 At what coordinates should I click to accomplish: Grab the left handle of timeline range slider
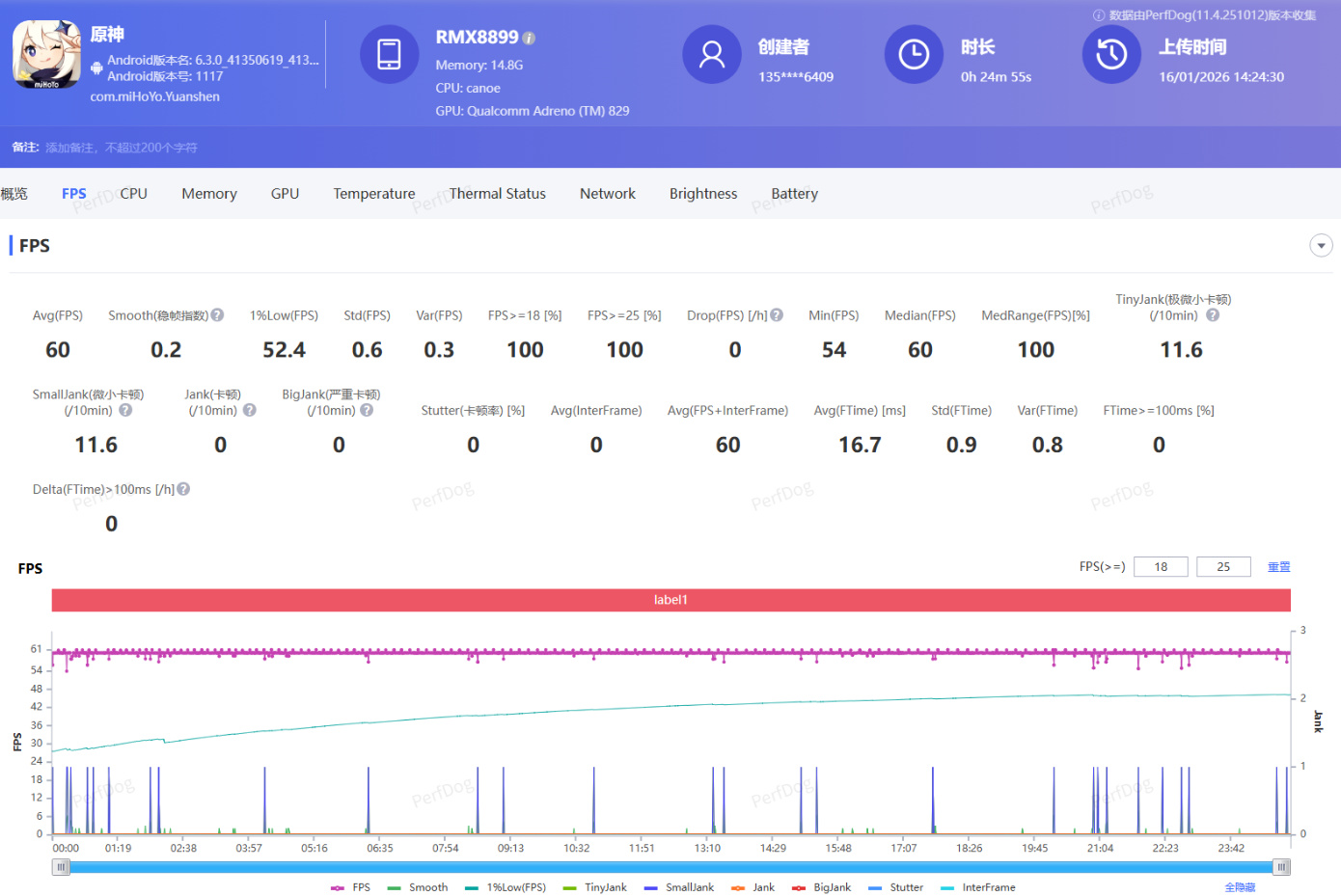pyautogui.click(x=62, y=867)
